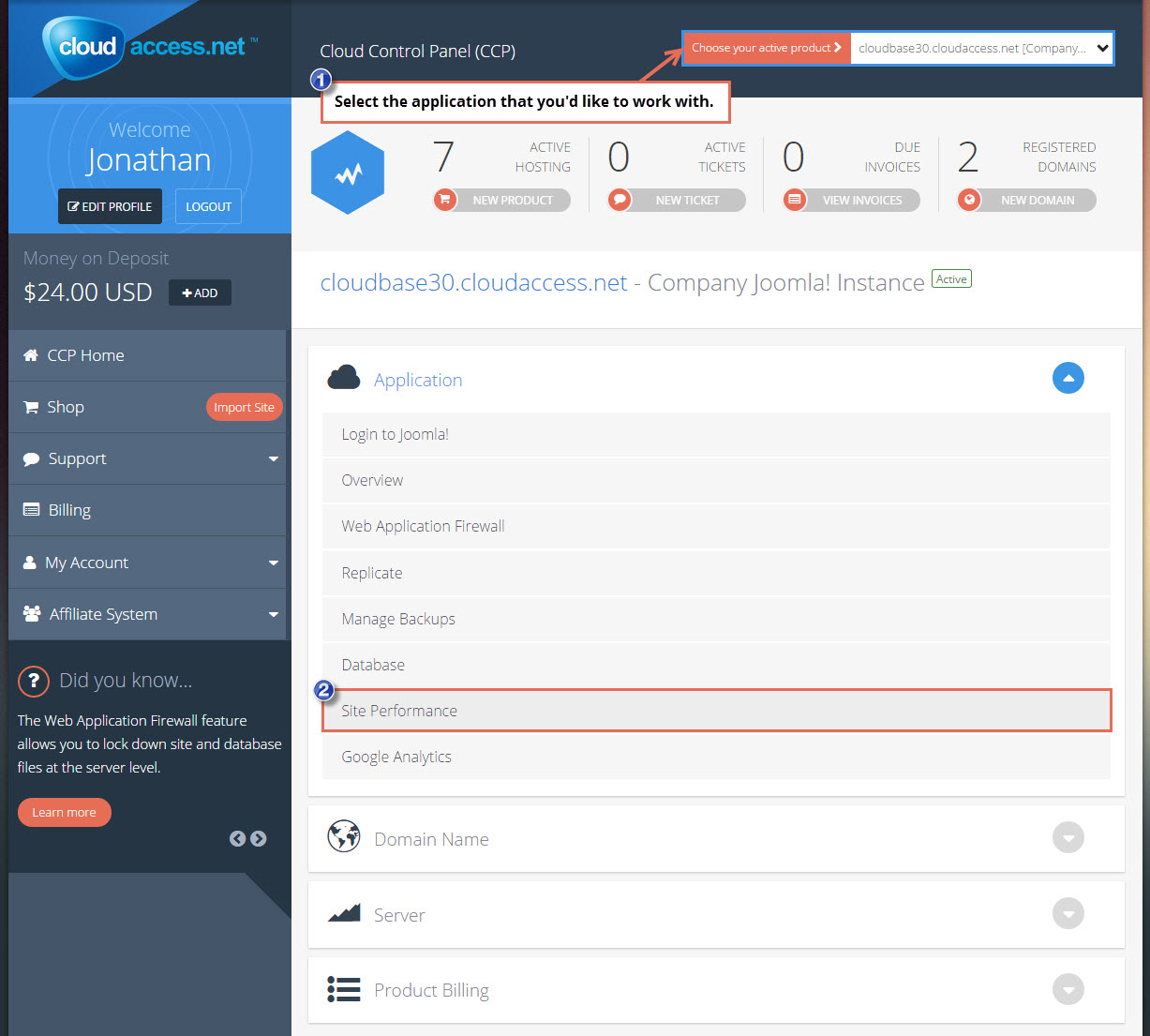Open Billing in the sidebar
This screenshot has width=1150, height=1036.
[x=147, y=510]
